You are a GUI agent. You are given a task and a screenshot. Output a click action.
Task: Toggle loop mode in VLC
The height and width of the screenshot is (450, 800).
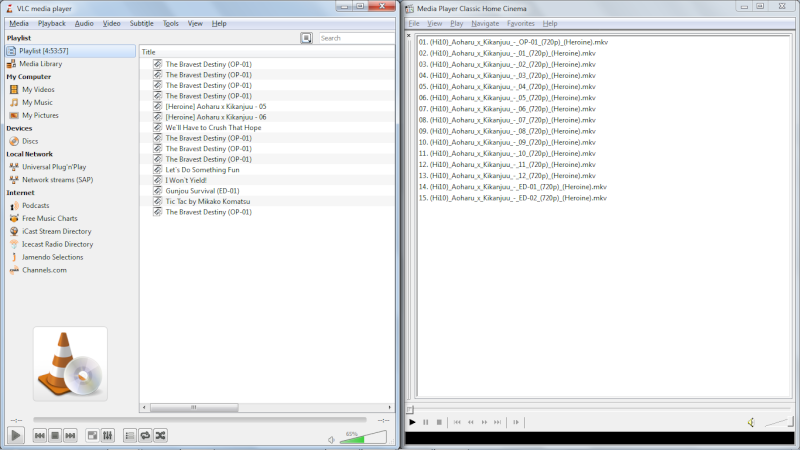pyautogui.click(x=145, y=435)
